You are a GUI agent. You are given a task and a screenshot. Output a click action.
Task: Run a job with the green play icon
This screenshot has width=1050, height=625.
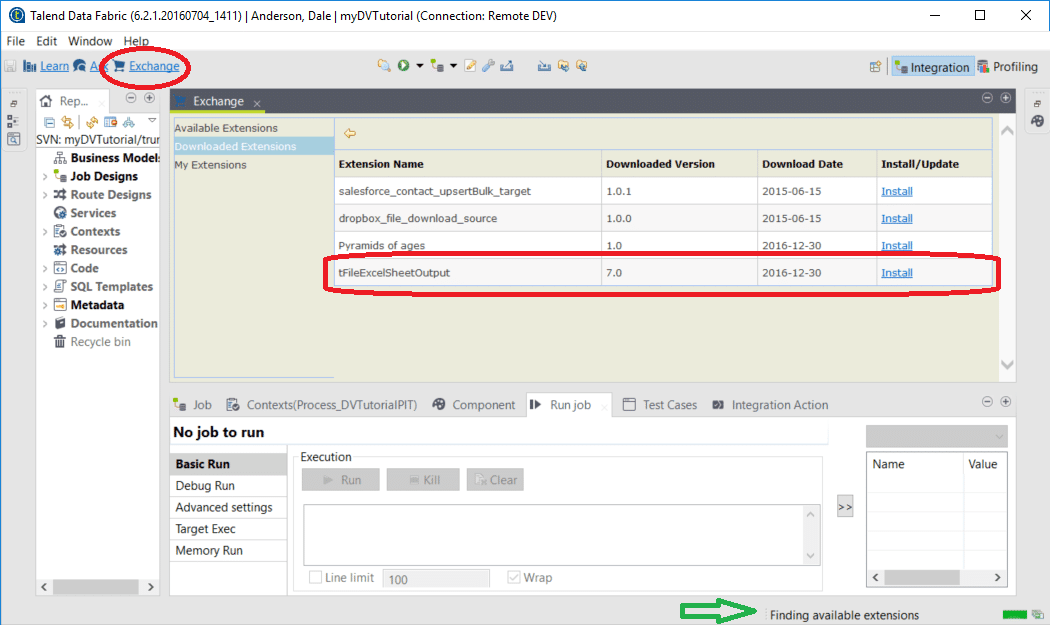click(403, 65)
